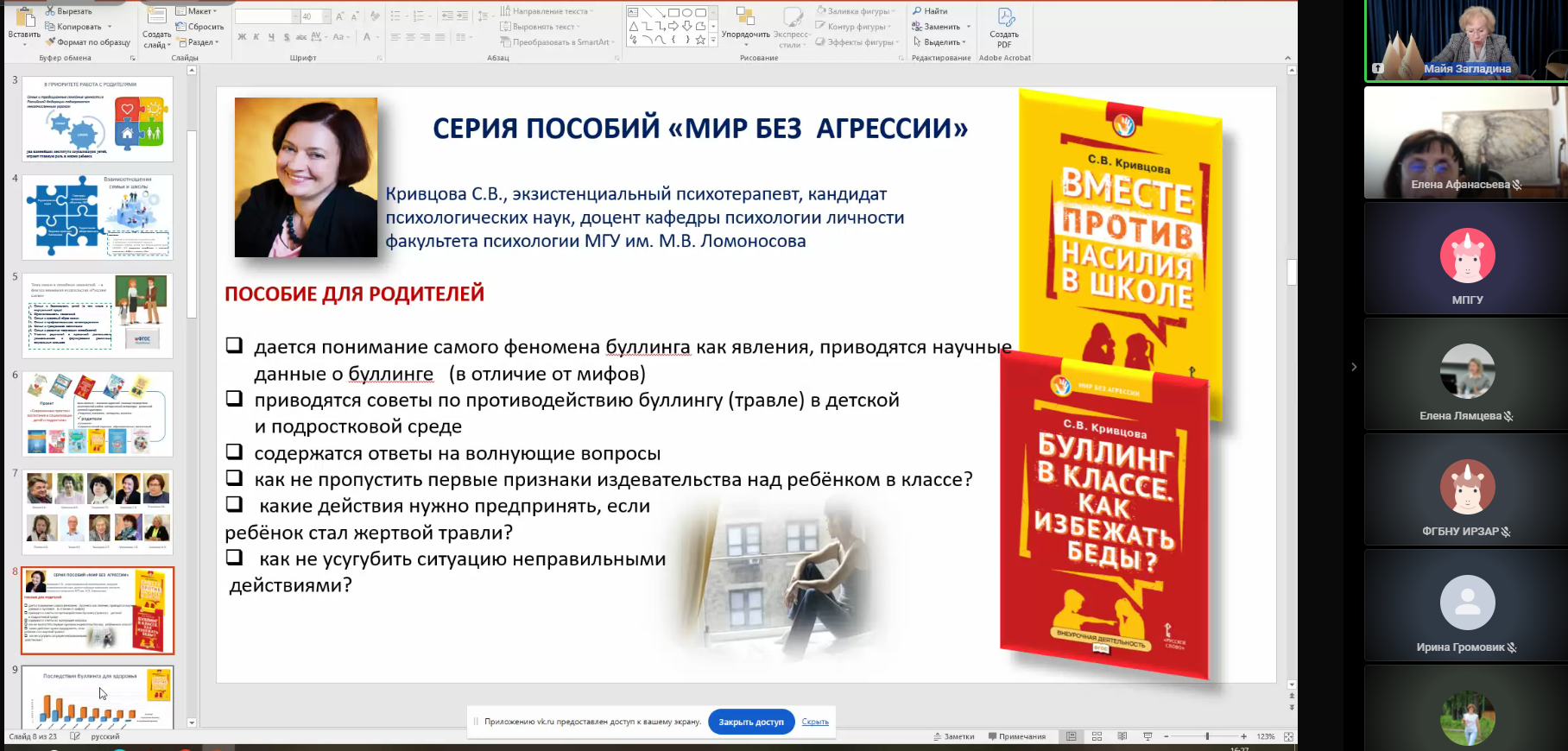Toggle underline (Ч) formatting

click(271, 37)
